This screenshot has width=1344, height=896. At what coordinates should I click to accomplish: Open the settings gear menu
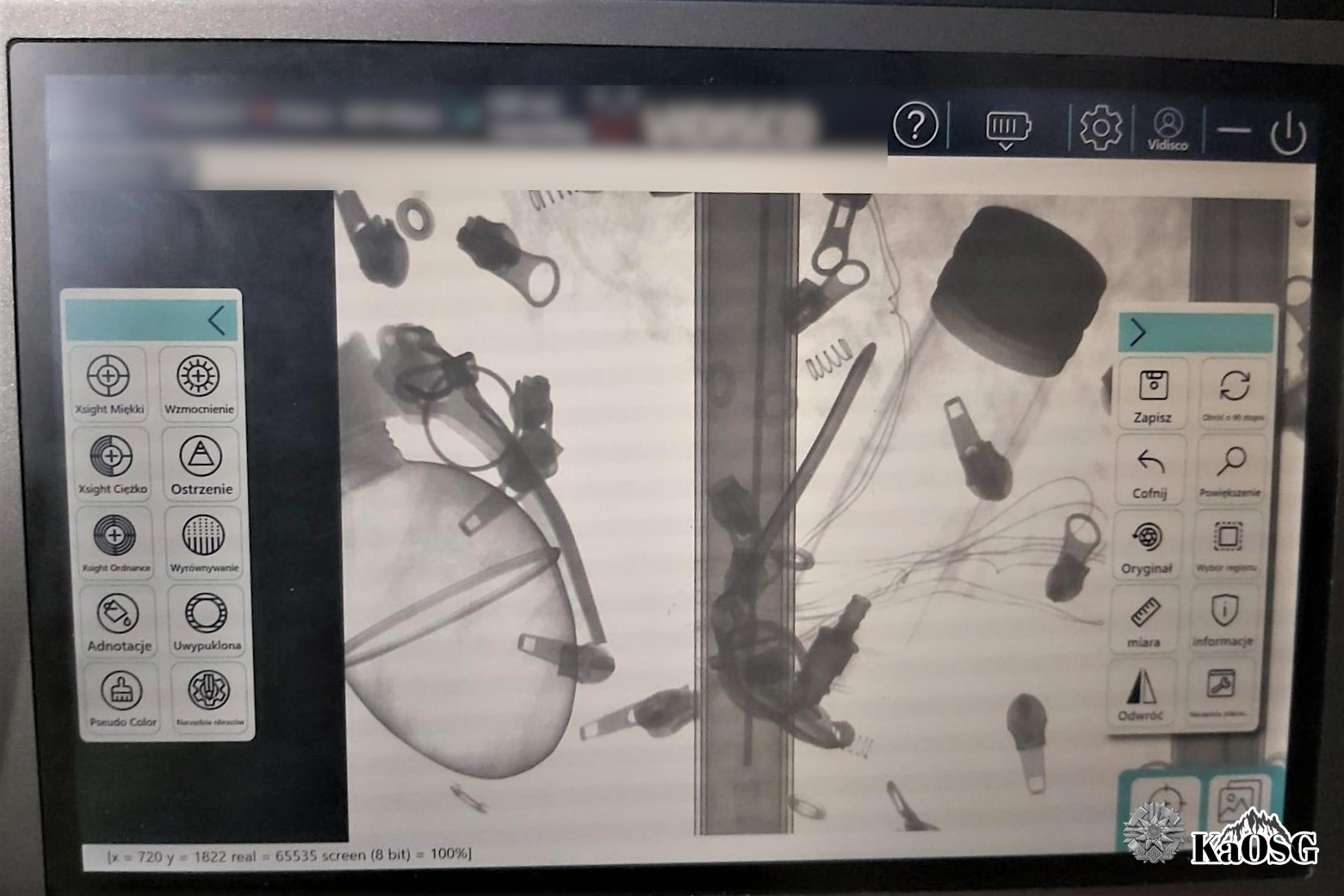[1100, 128]
